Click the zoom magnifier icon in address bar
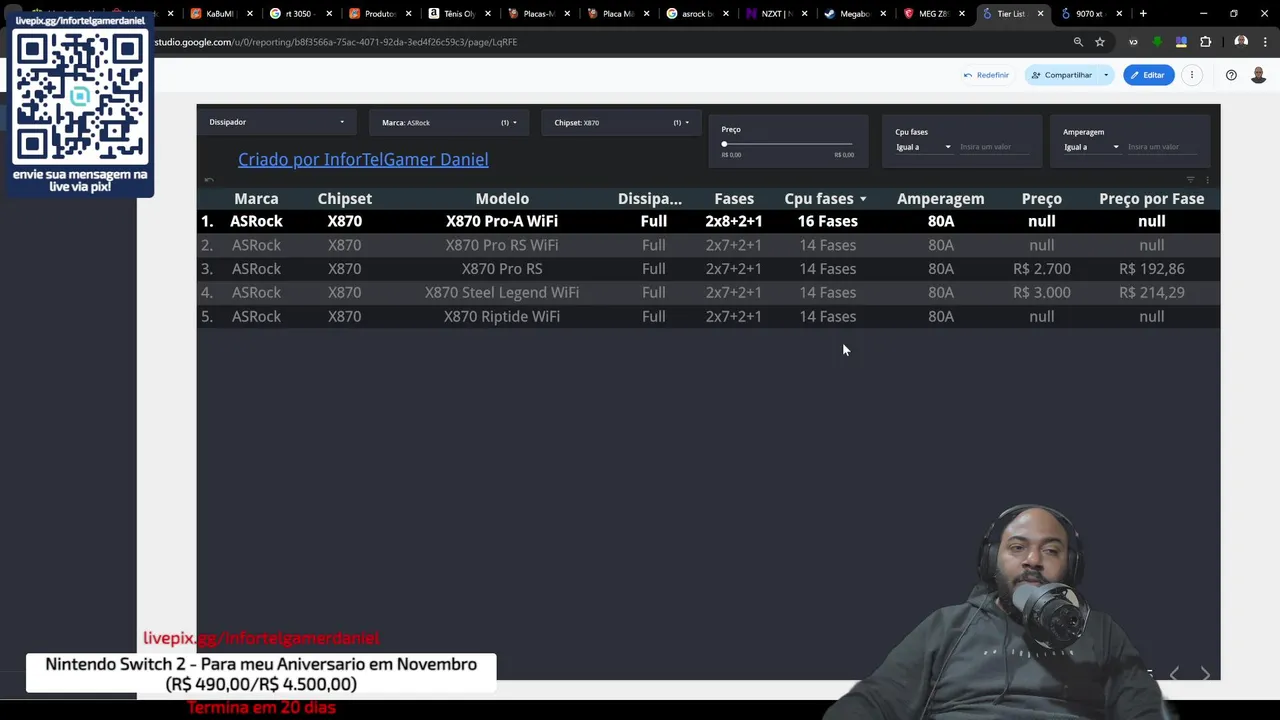1280x720 pixels. pos(1078,42)
